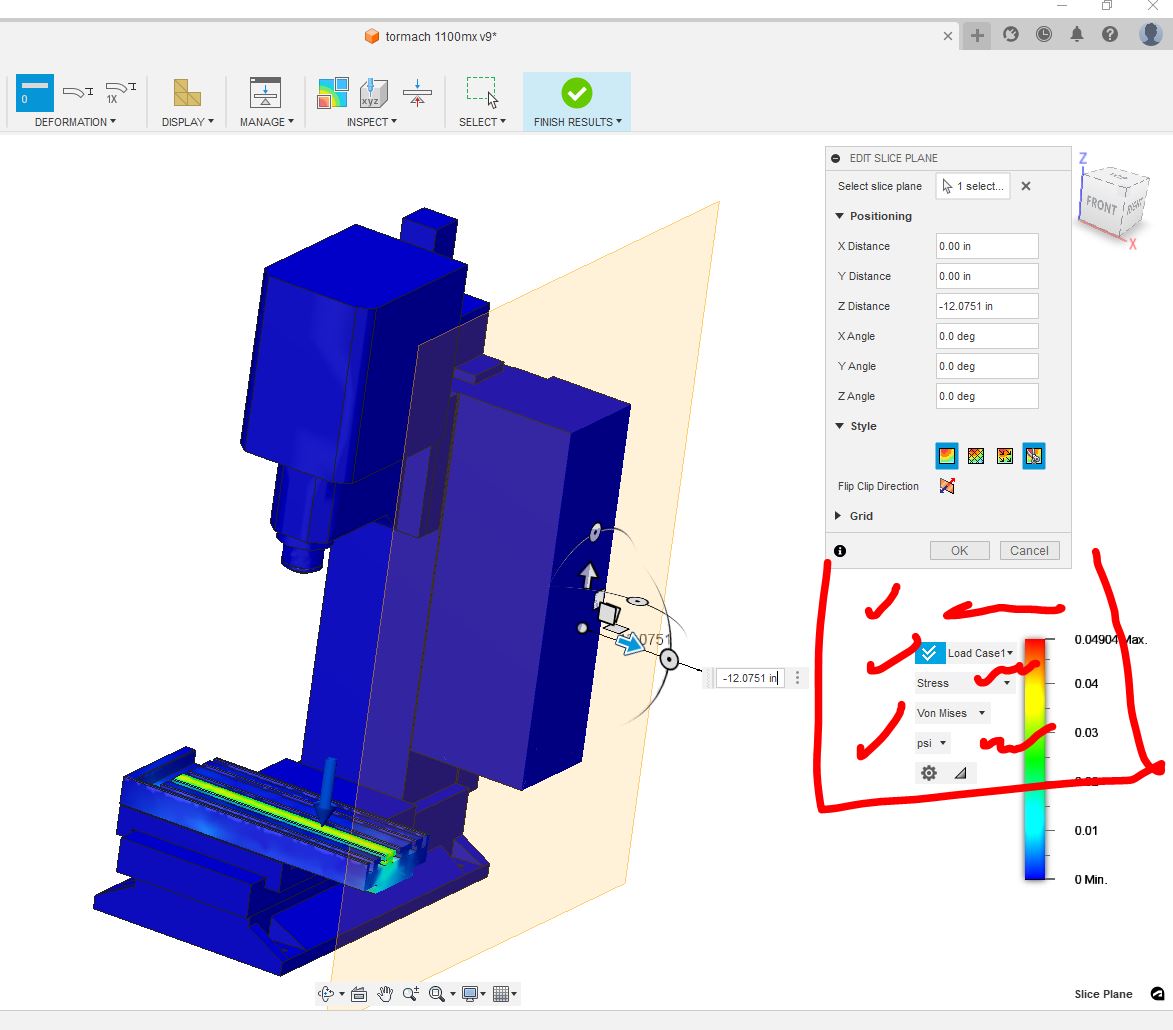1173x1030 pixels.
Task: Toggle the hatched slice plane style
Action: coord(975,456)
